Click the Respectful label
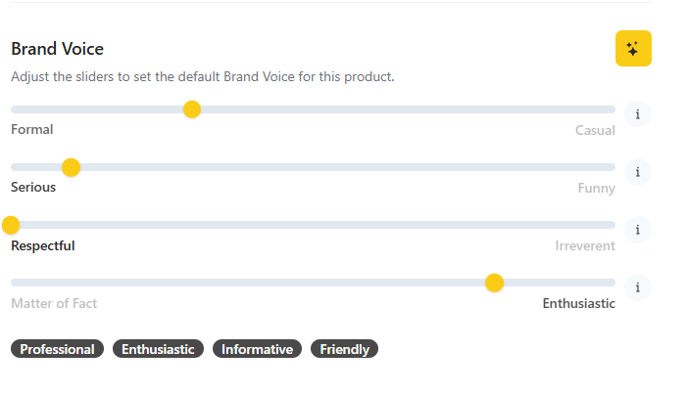 pyautogui.click(x=43, y=246)
